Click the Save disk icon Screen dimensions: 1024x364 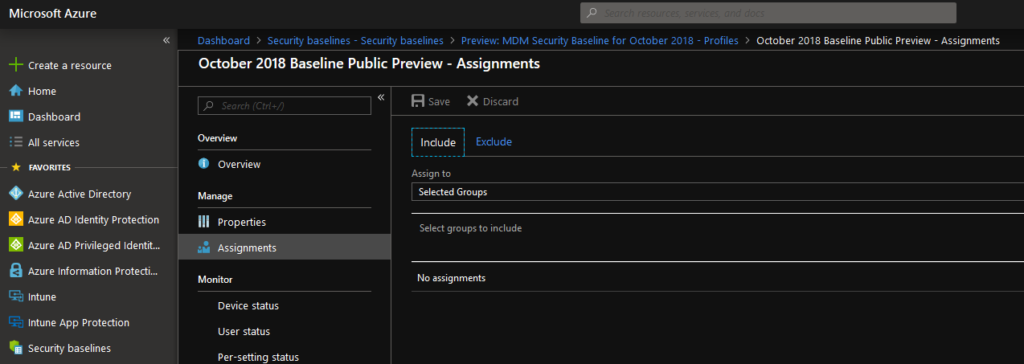tap(418, 101)
